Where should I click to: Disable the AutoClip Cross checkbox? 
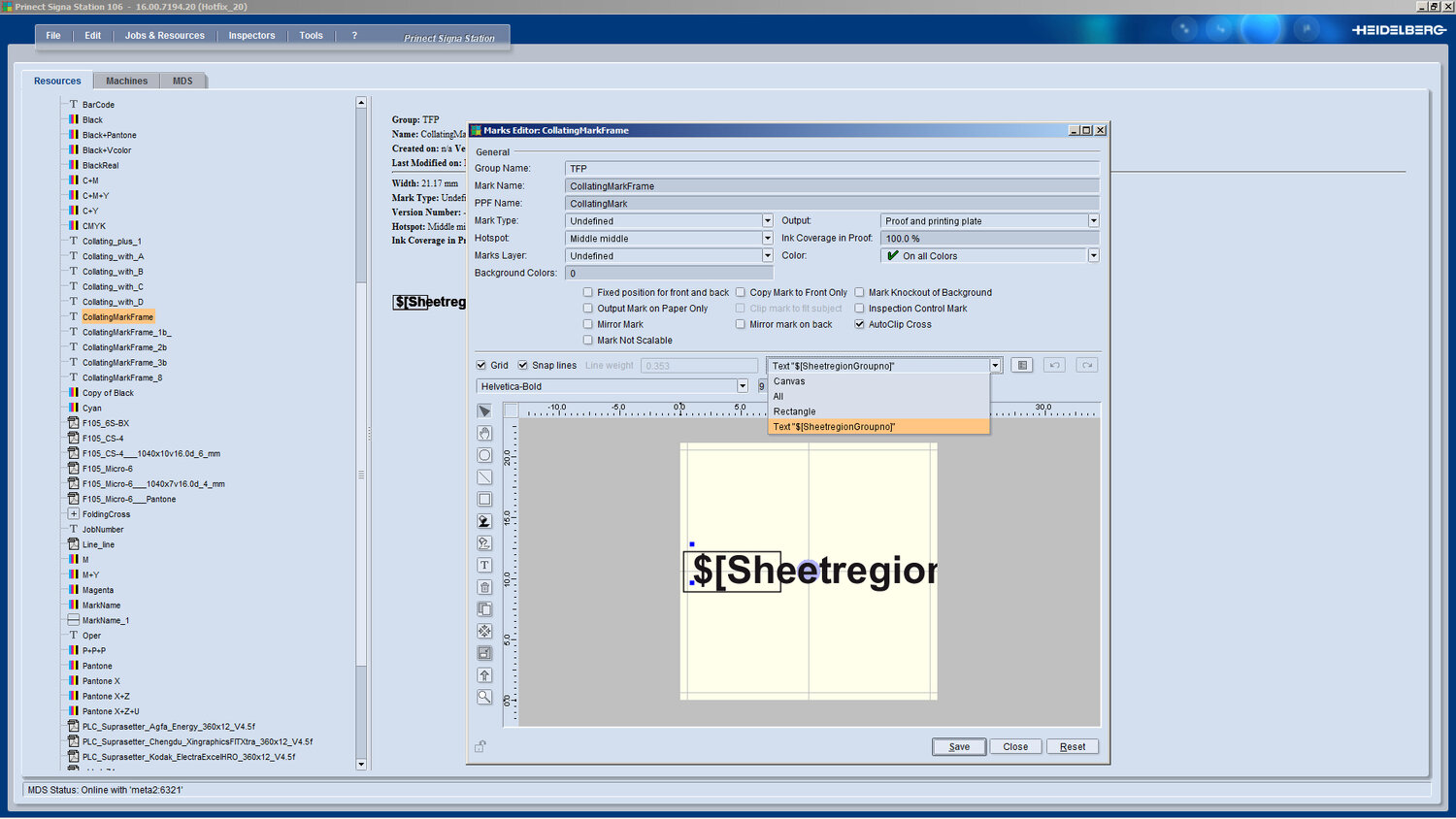859,324
